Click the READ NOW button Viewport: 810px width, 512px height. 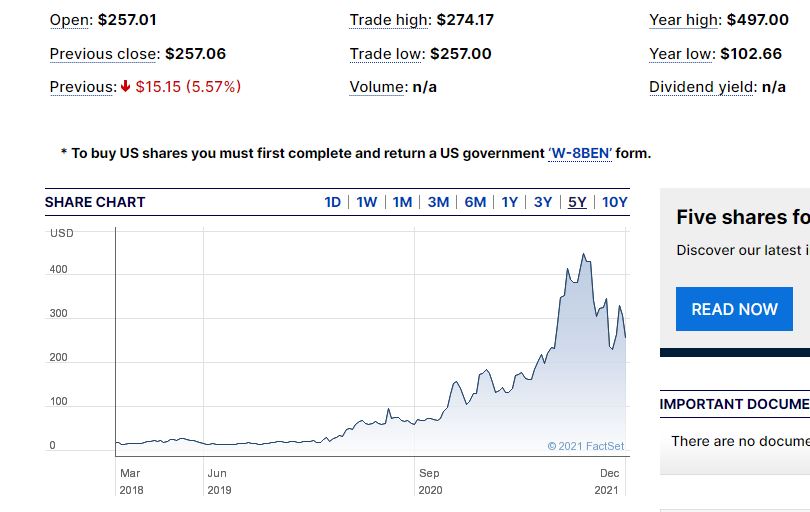[x=734, y=309]
